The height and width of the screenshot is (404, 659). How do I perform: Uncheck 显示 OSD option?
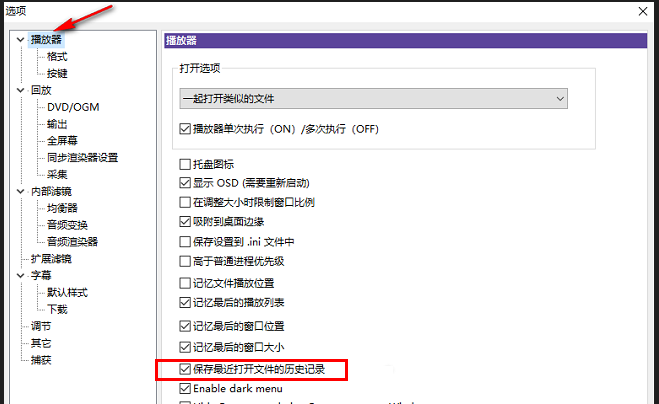(185, 183)
